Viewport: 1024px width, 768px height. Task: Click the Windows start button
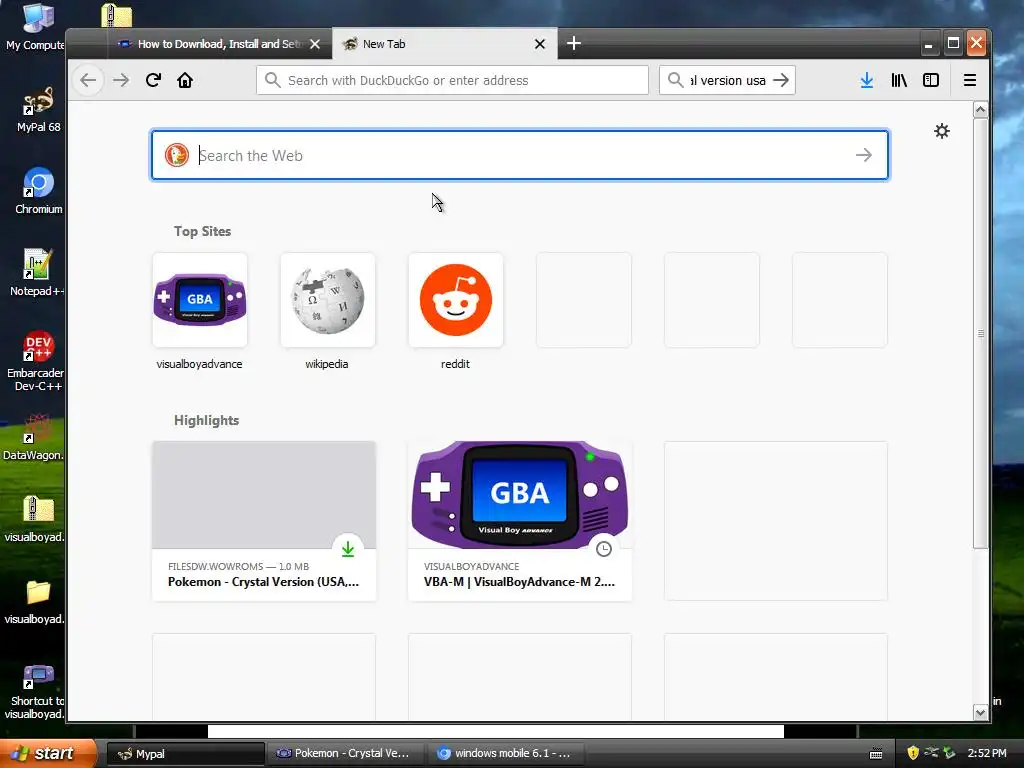point(48,753)
